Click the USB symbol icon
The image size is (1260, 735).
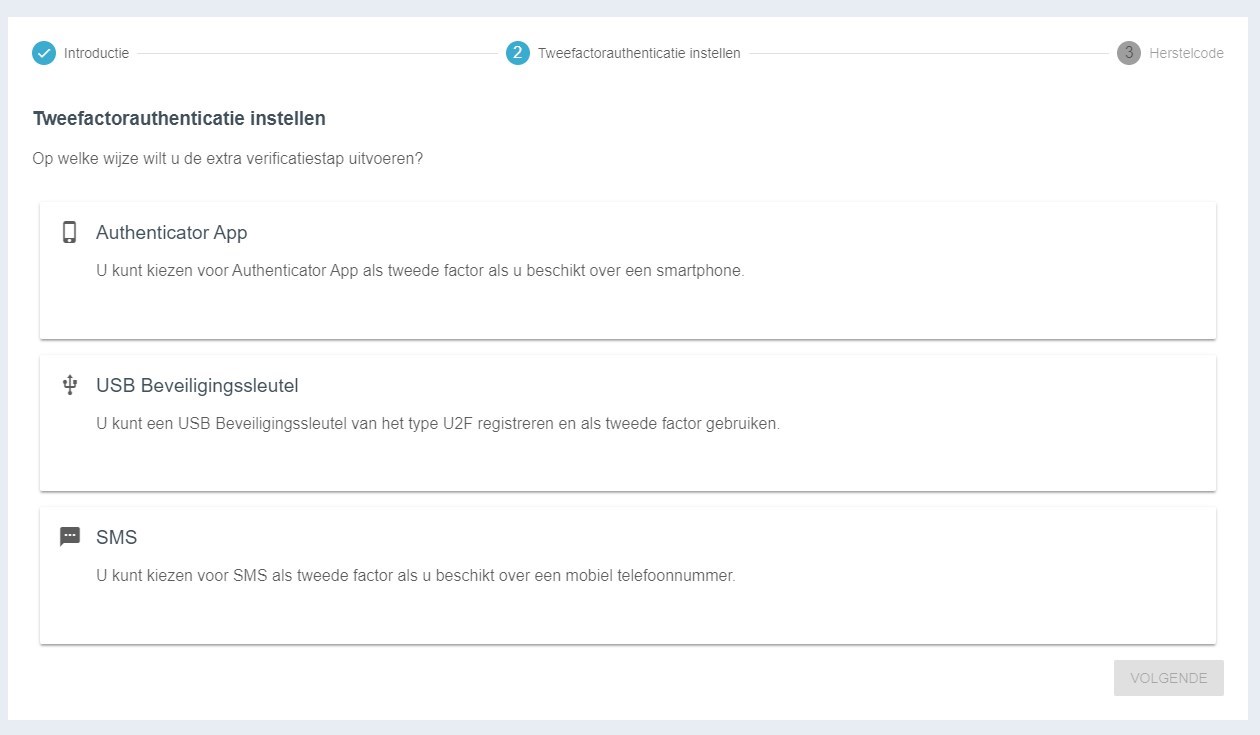coord(69,385)
